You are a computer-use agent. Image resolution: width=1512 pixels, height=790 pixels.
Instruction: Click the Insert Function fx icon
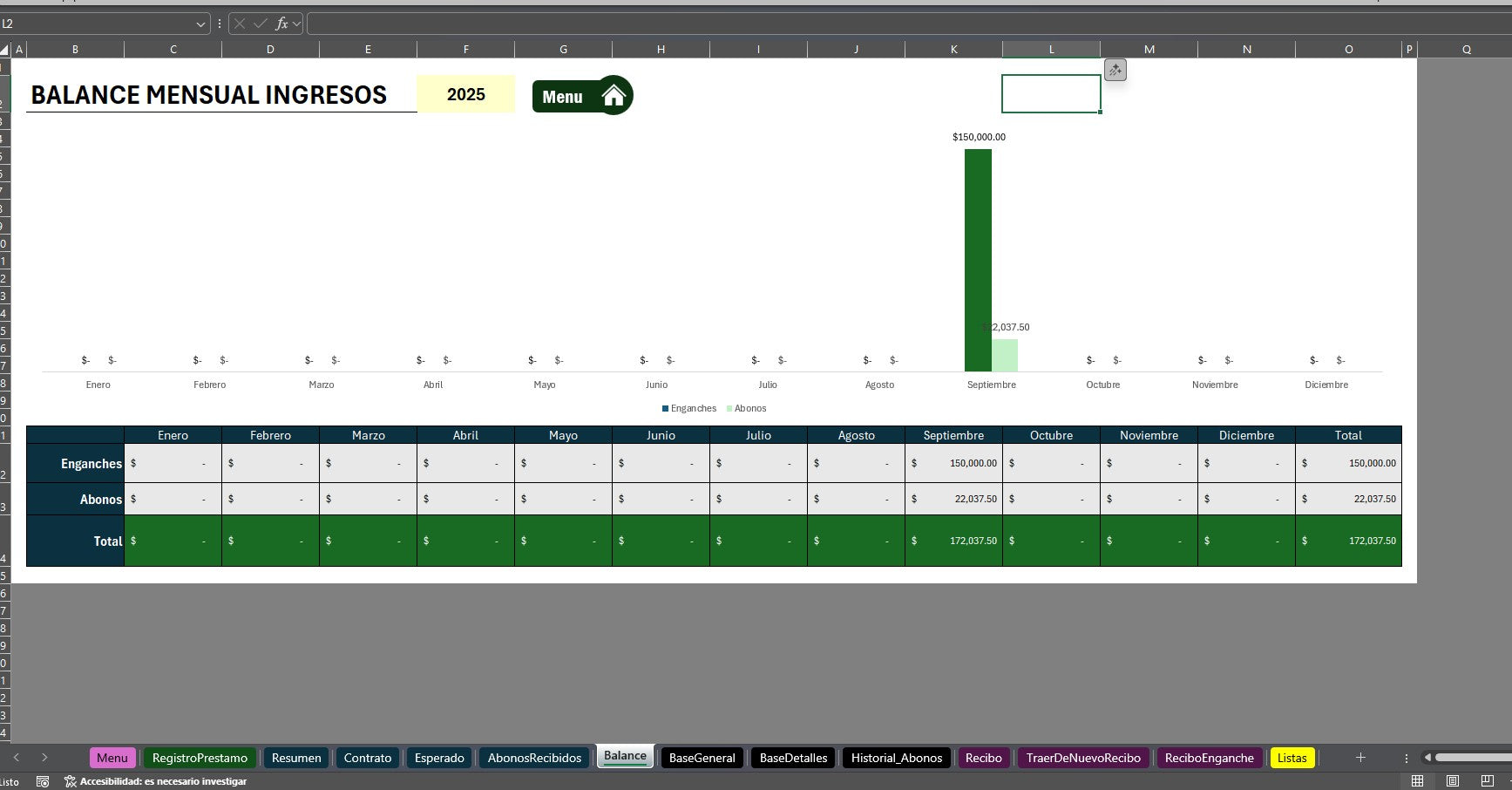281,24
